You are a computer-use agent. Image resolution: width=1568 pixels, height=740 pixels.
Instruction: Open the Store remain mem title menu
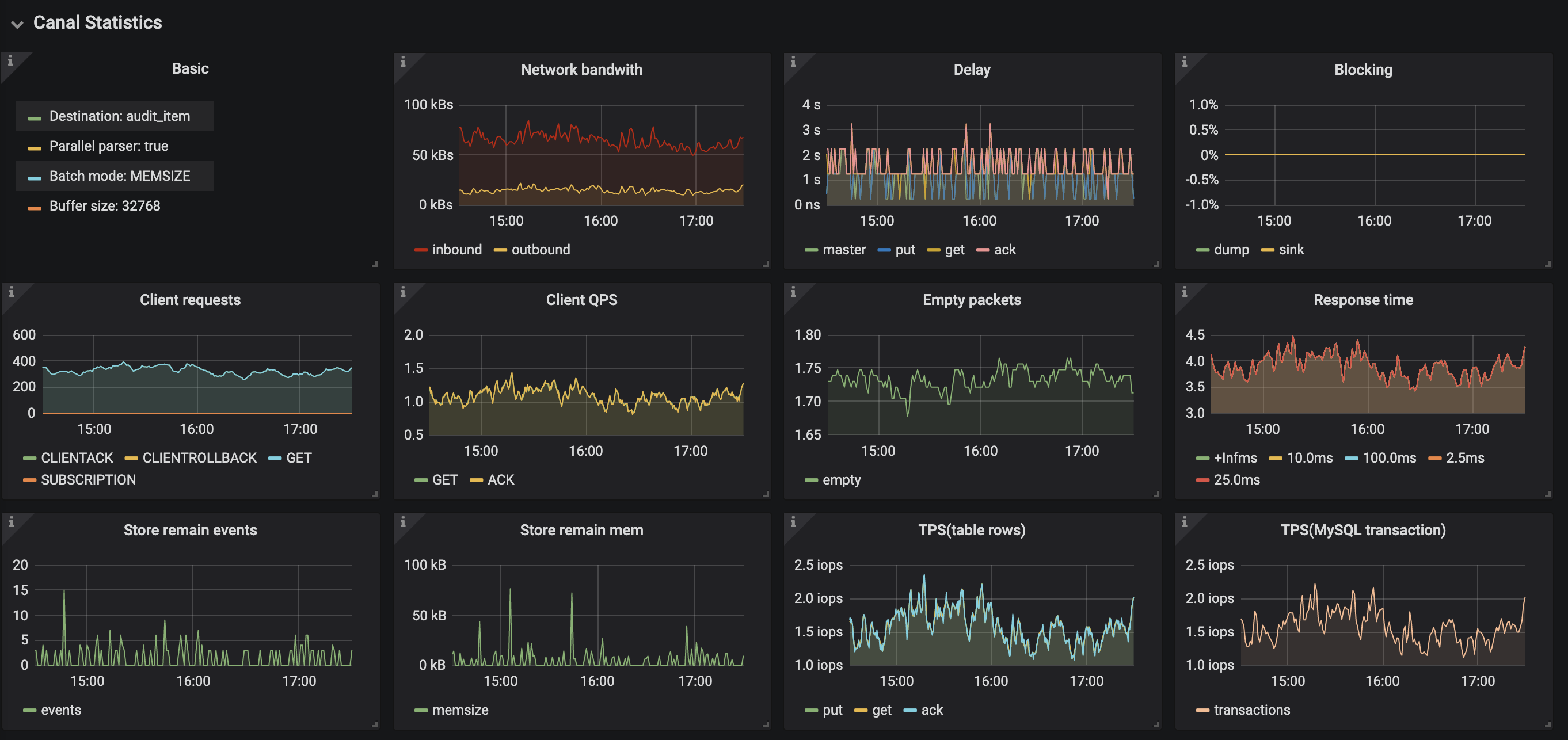[x=581, y=529]
